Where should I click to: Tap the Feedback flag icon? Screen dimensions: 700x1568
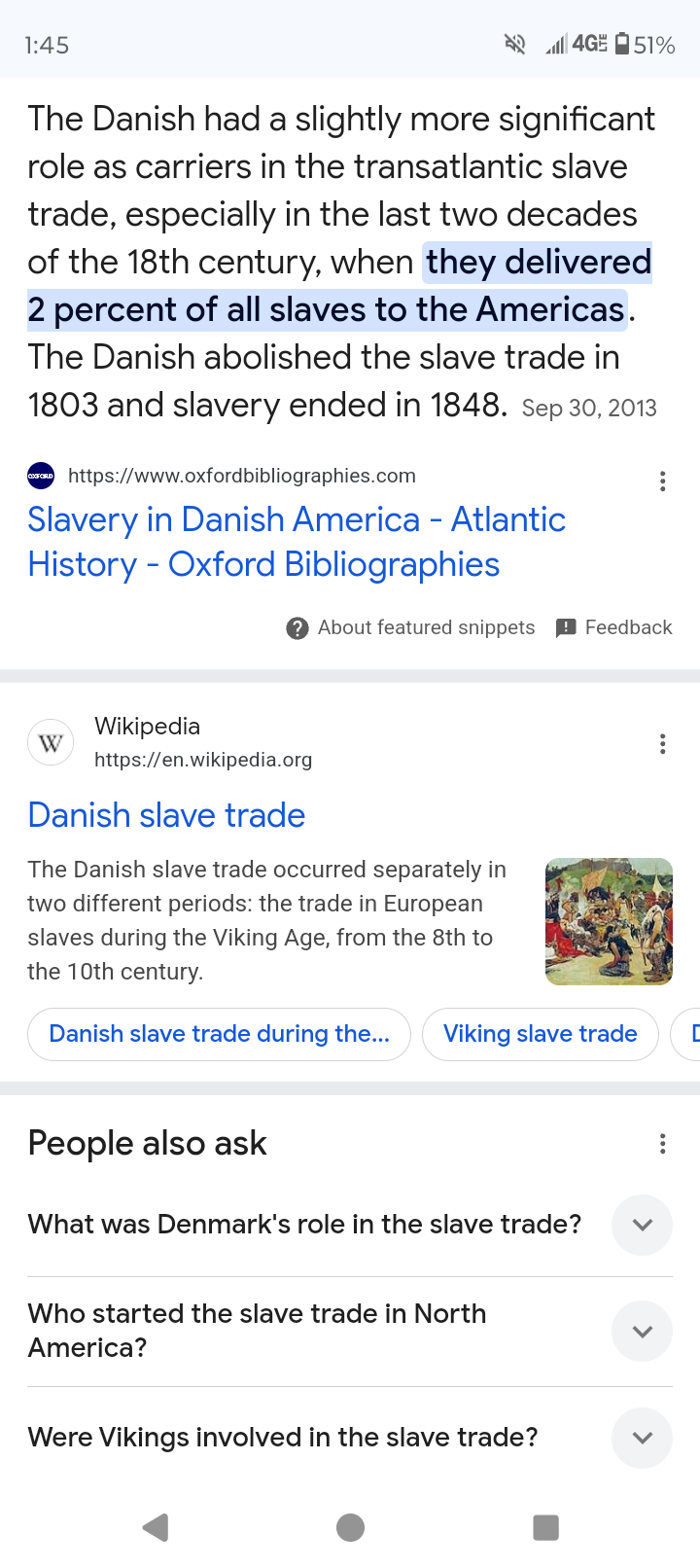pos(566,628)
